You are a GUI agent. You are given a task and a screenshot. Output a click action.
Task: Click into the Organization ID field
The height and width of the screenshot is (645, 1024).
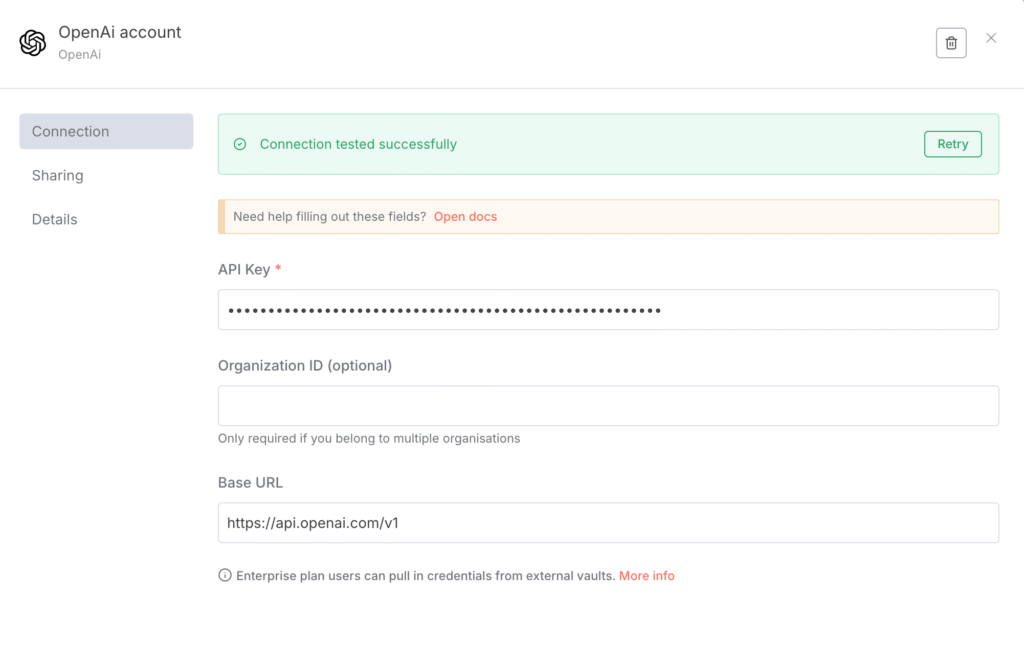point(608,406)
